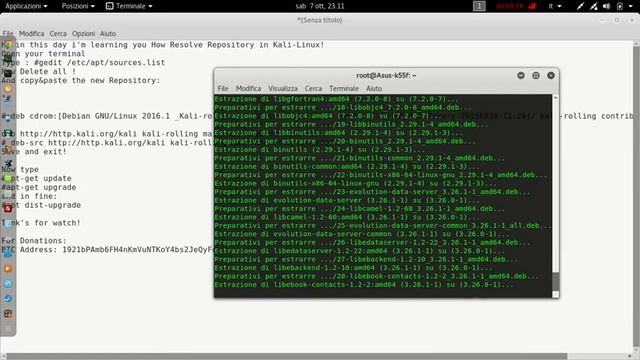Minimize the Senza titolo editor window

pyautogui.click(x=602, y=20)
